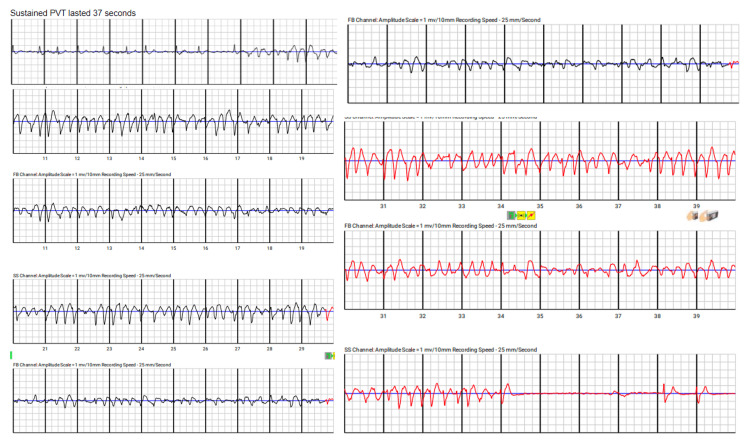Click the yellow icon with the red lightning bolt
This screenshot has width=750, height=443.
[x=531, y=216]
